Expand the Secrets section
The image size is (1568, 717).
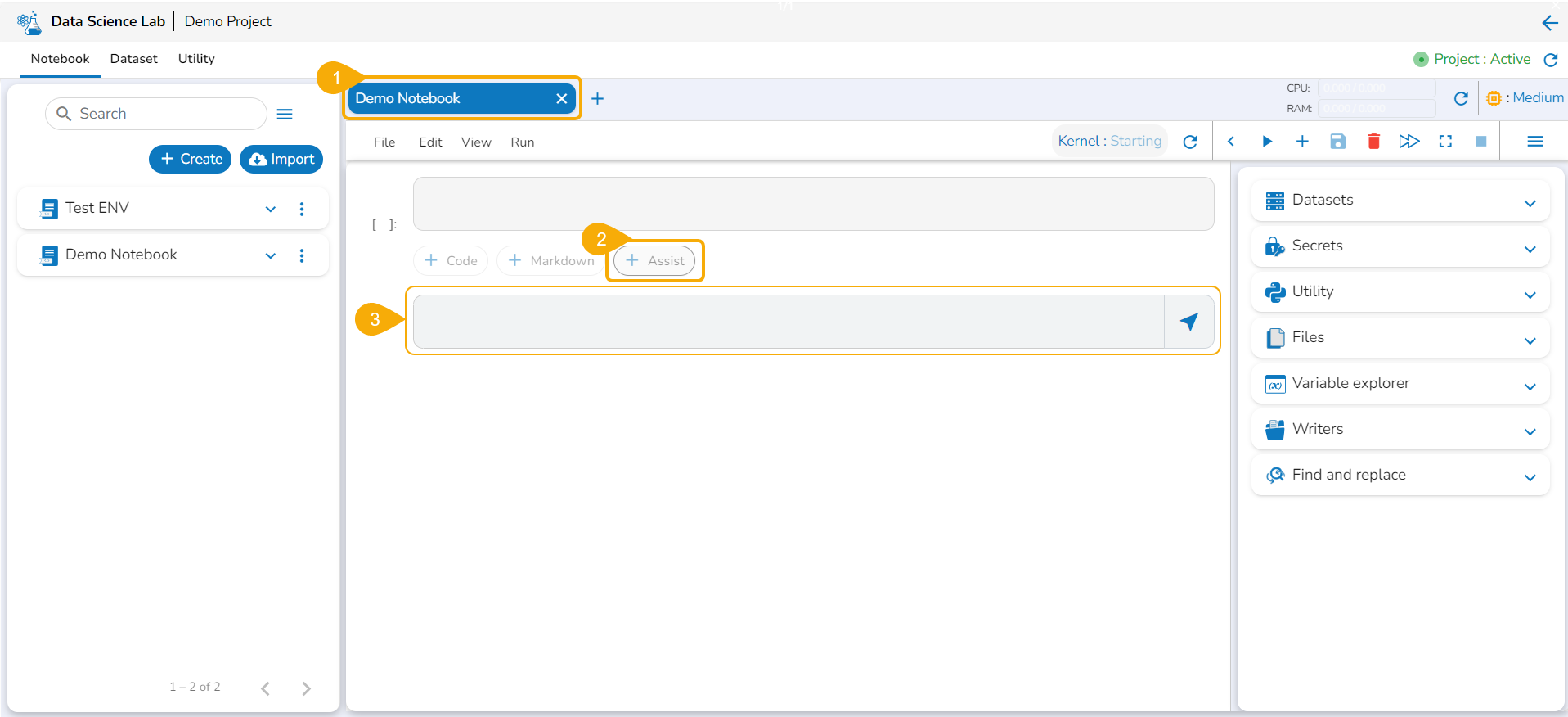coord(1530,249)
